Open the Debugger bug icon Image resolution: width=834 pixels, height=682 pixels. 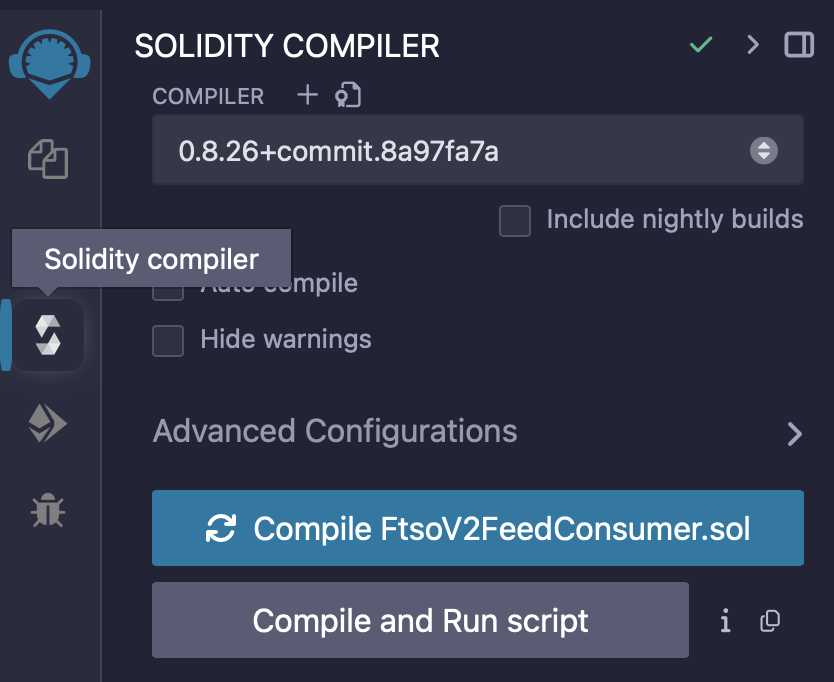click(48, 511)
